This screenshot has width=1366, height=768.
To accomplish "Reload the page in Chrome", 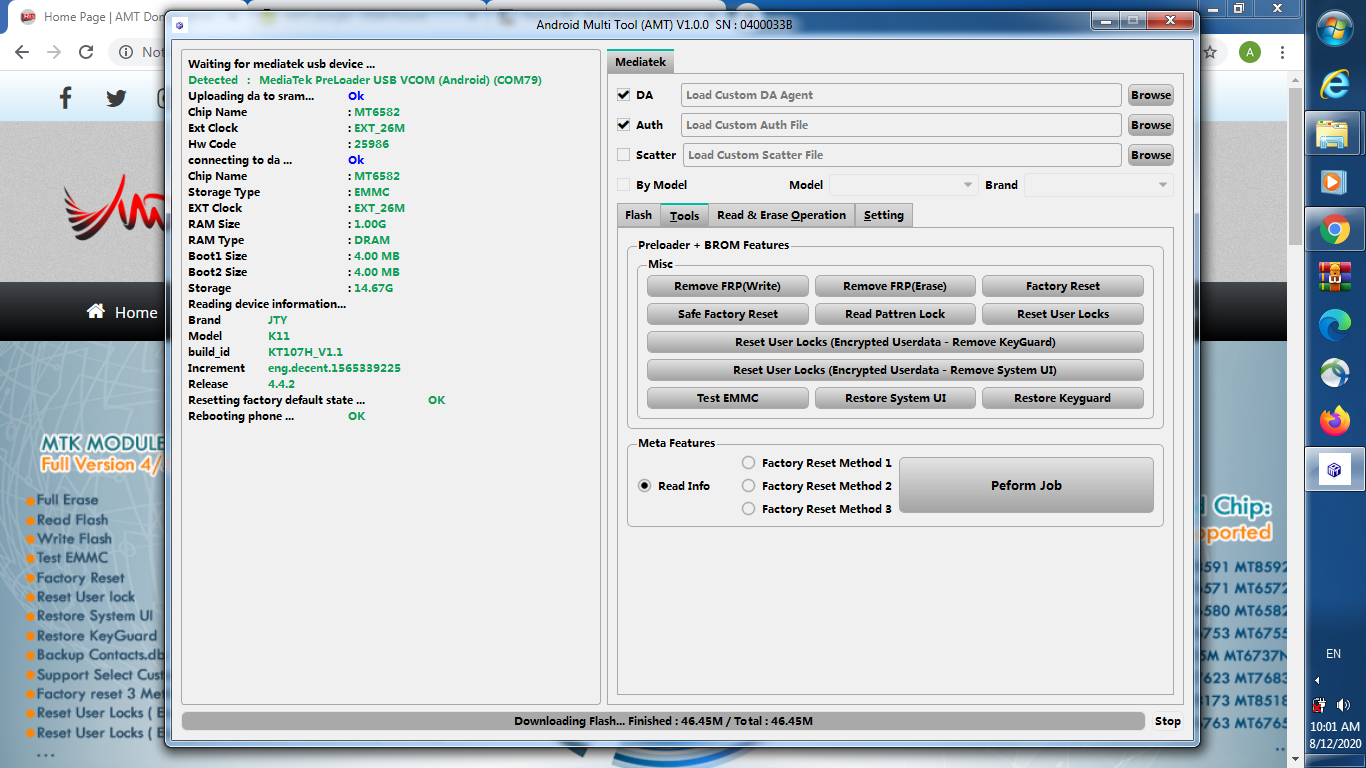I will (86, 52).
